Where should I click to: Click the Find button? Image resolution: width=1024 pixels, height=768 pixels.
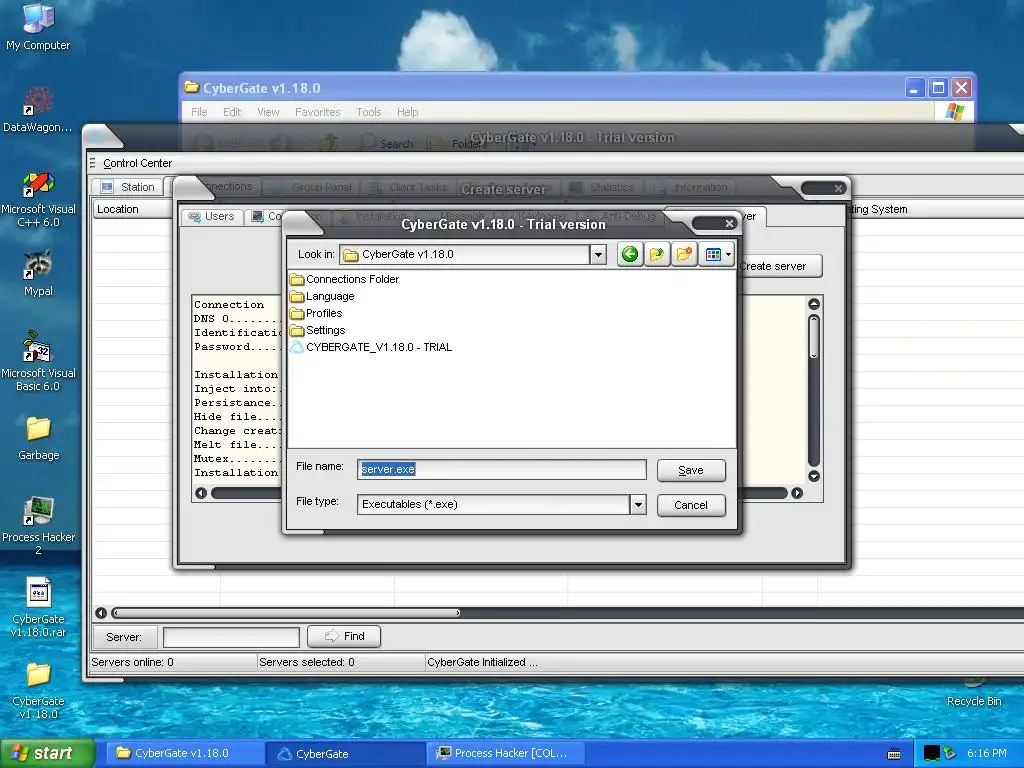(x=344, y=636)
